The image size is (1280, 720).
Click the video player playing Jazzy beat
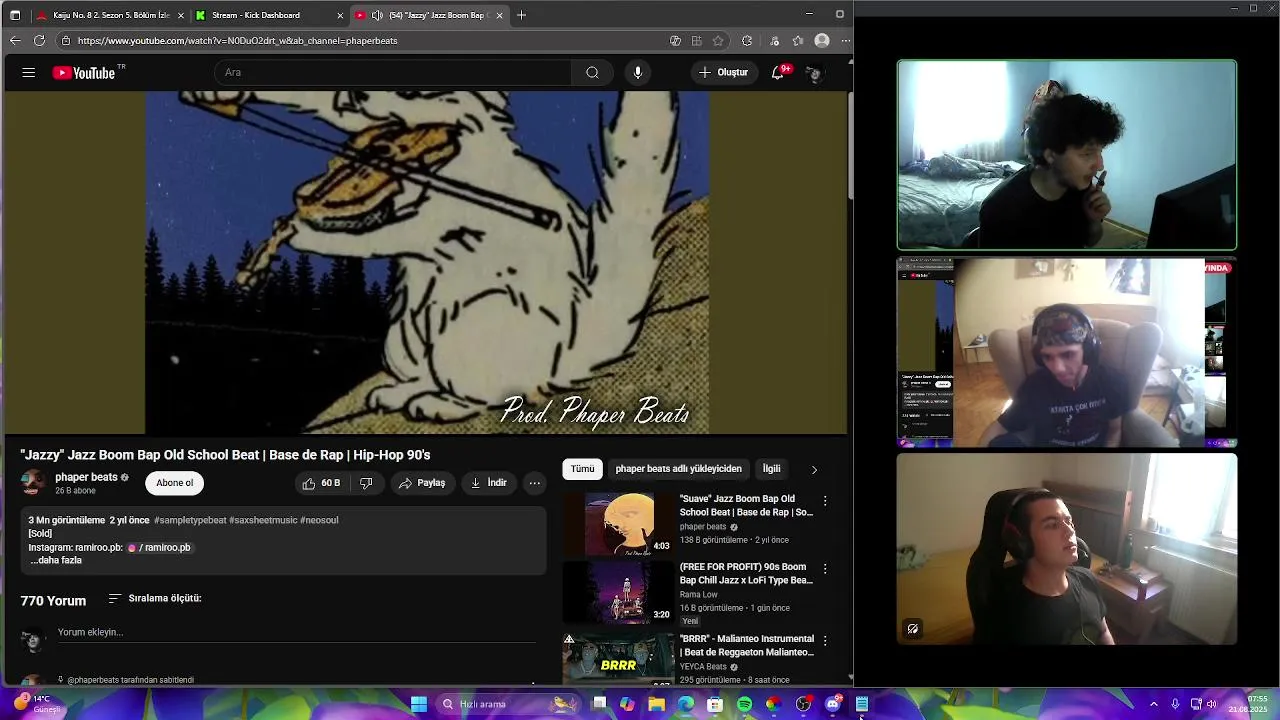pyautogui.click(x=427, y=263)
